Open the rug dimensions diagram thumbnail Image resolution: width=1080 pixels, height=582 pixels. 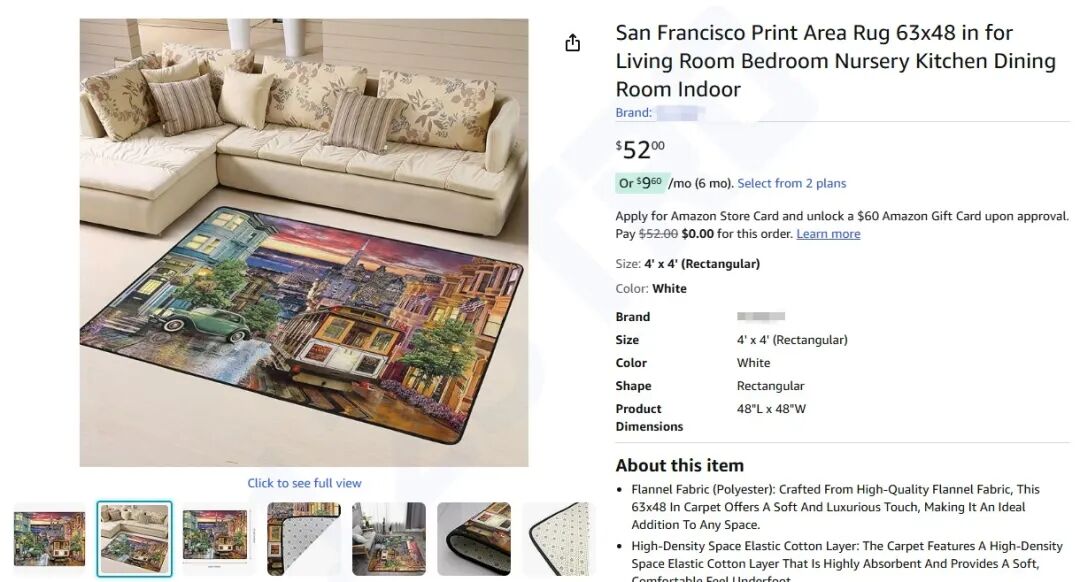[219, 539]
